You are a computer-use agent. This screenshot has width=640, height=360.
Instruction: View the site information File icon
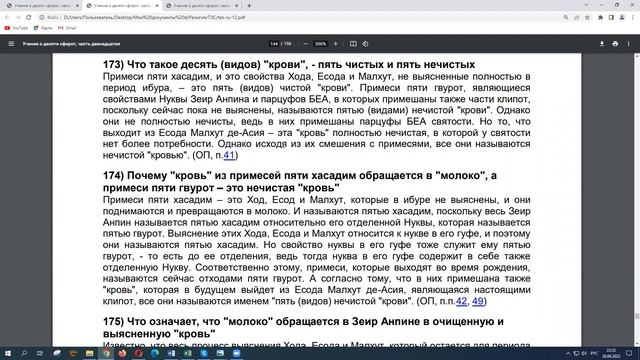tap(48, 17)
